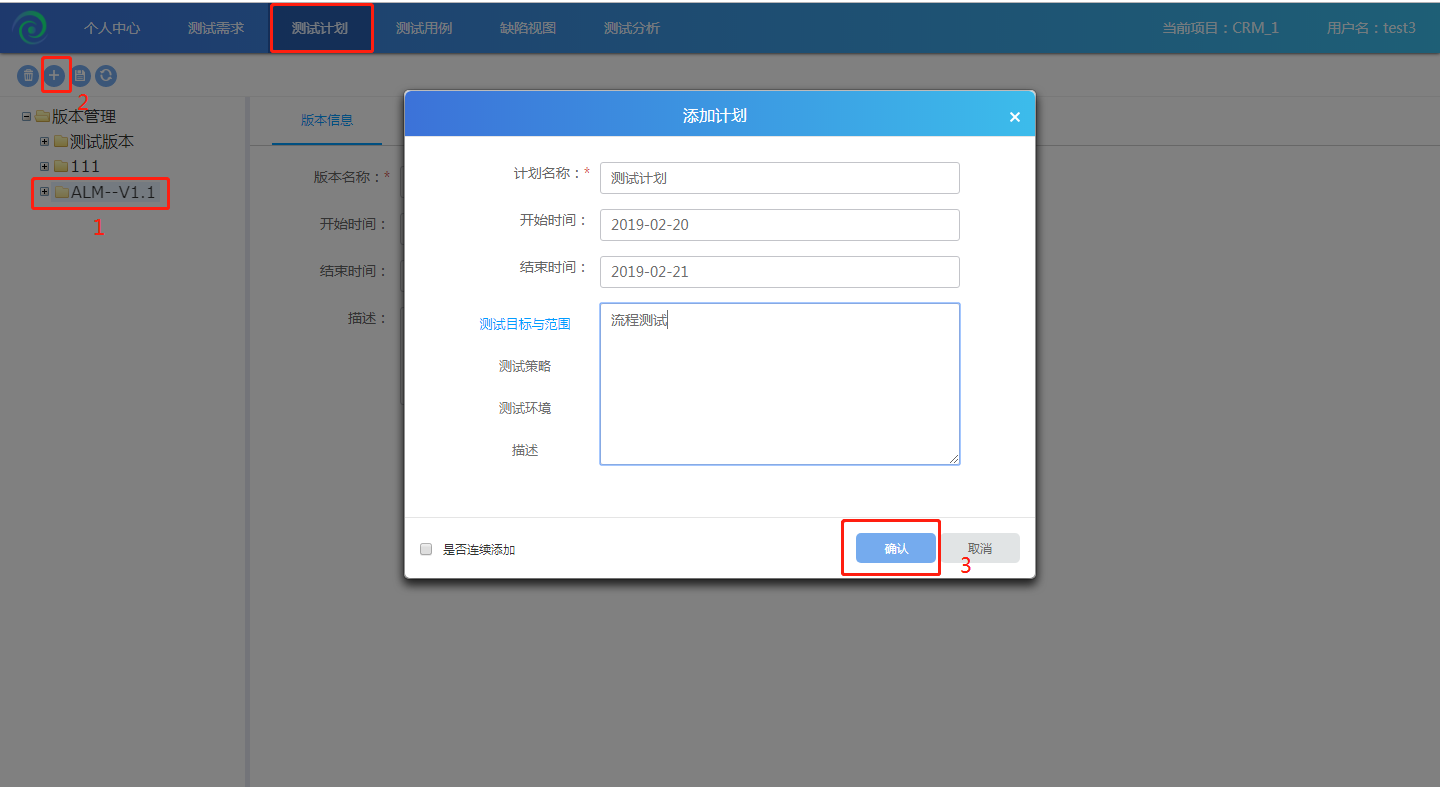1440x787 pixels.
Task: Expand the ALM--V1.1 tree node
Action: (44, 192)
